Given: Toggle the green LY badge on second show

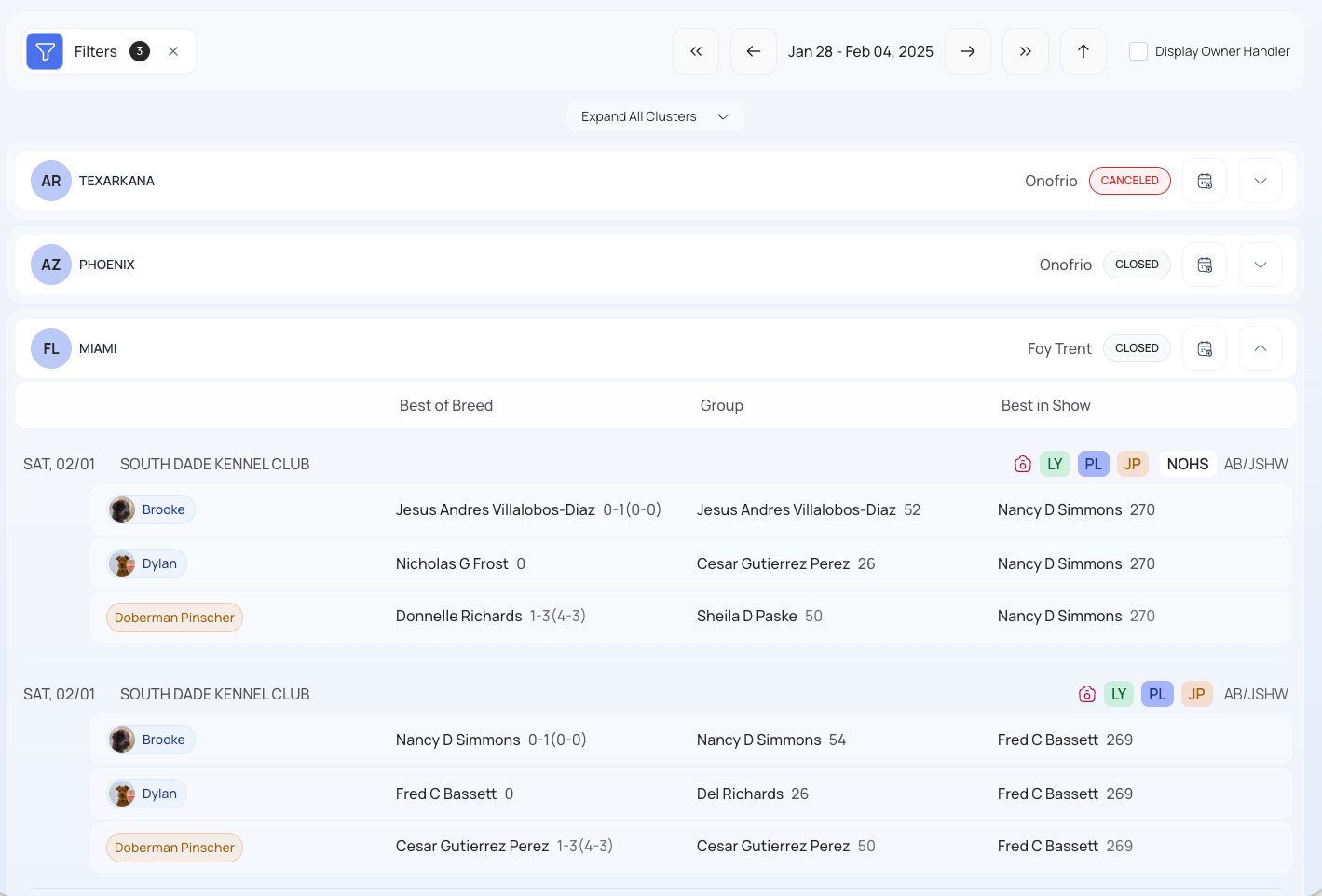Looking at the screenshot, I should 1119,694.
